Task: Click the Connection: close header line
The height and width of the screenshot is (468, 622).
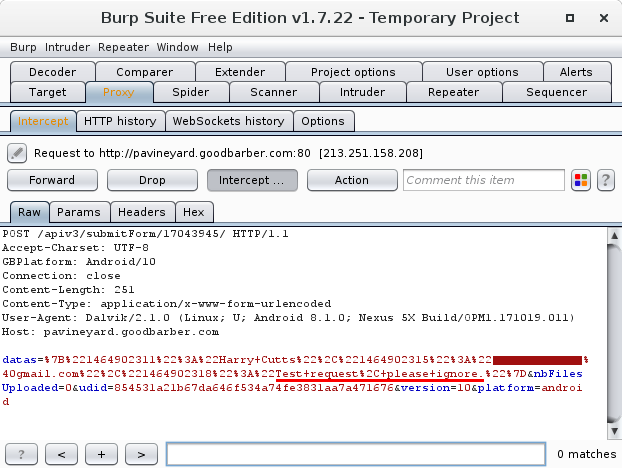Action: tap(61, 276)
